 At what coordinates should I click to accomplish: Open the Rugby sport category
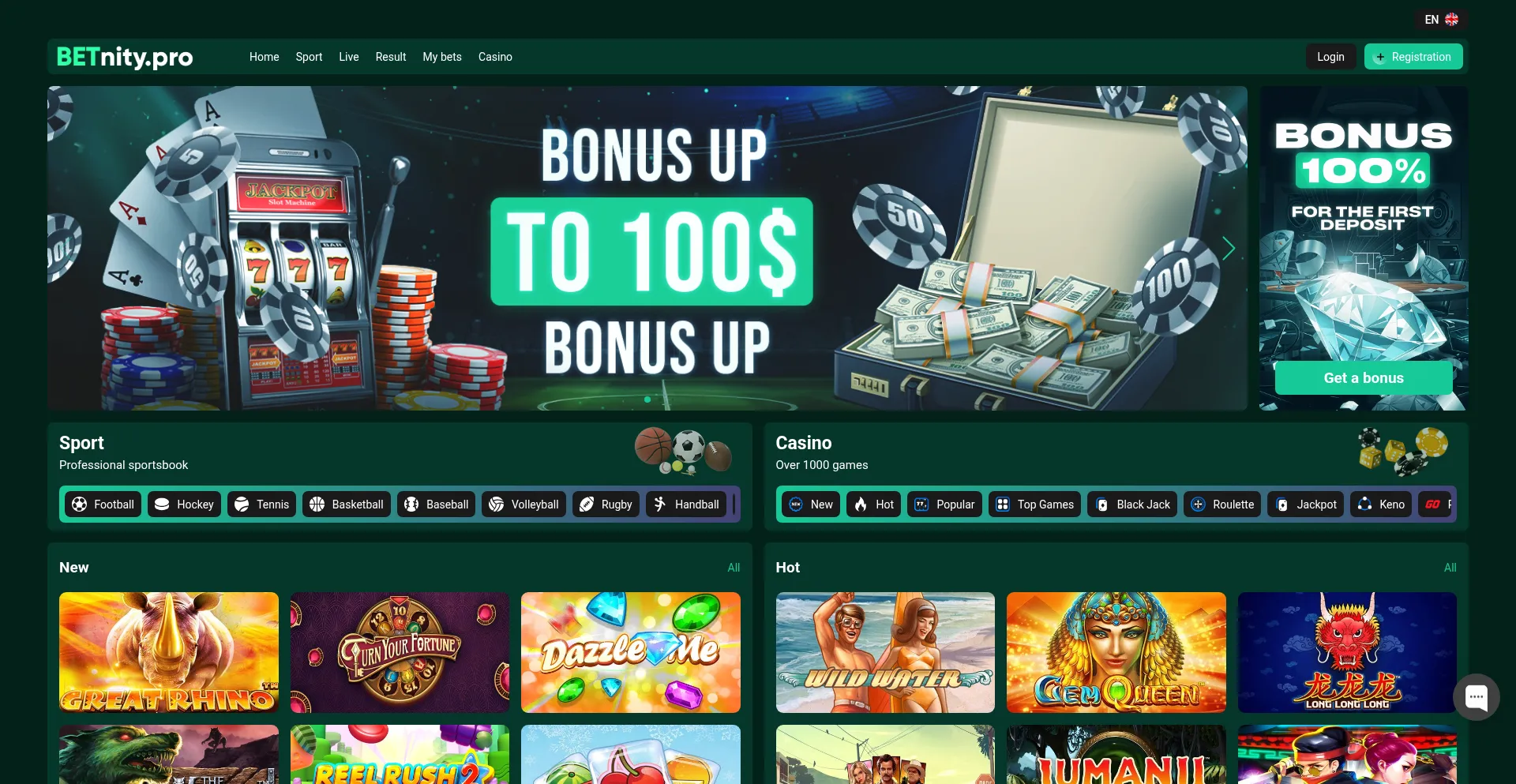click(x=606, y=505)
